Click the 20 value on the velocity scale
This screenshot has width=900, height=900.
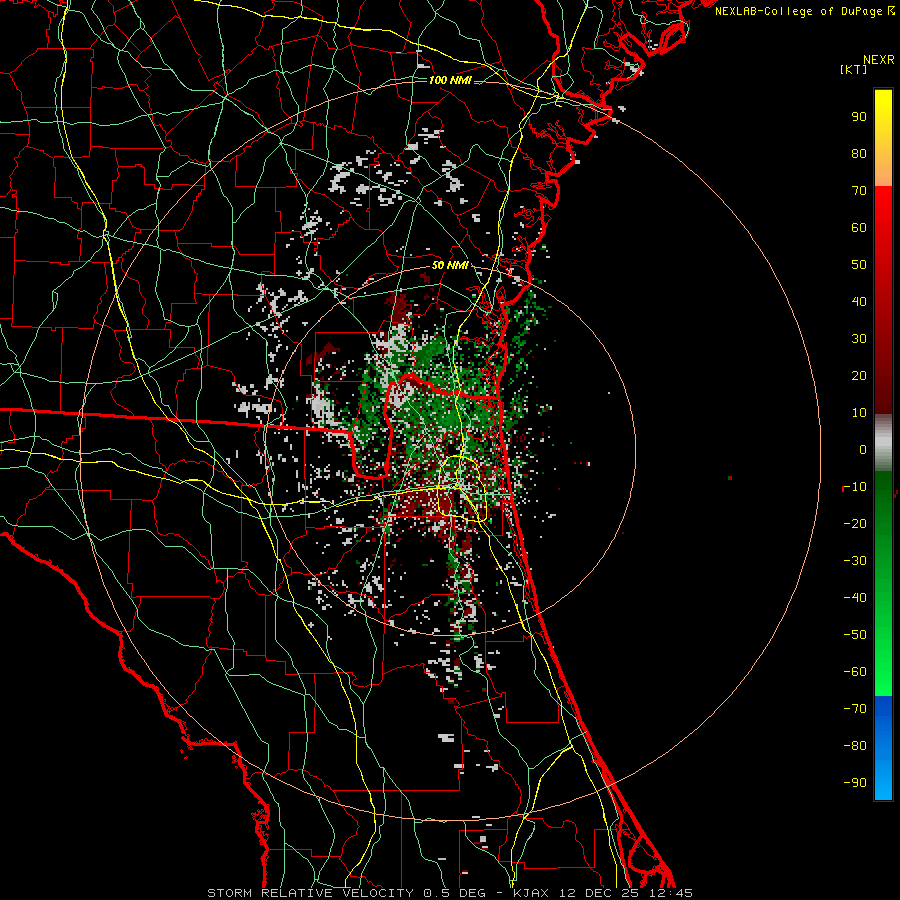(859, 375)
